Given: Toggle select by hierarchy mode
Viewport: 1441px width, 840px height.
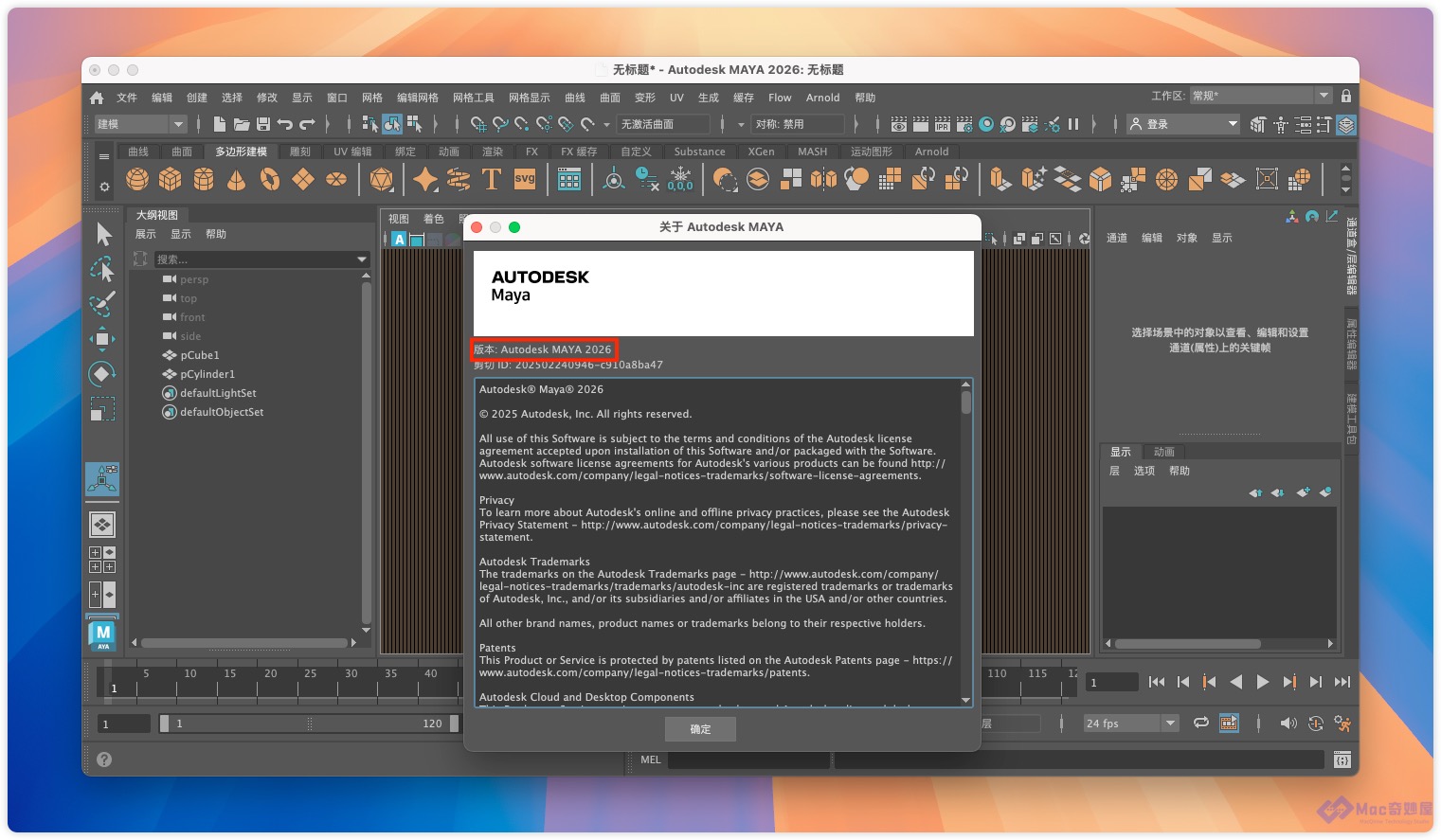Looking at the screenshot, I should click(370, 124).
